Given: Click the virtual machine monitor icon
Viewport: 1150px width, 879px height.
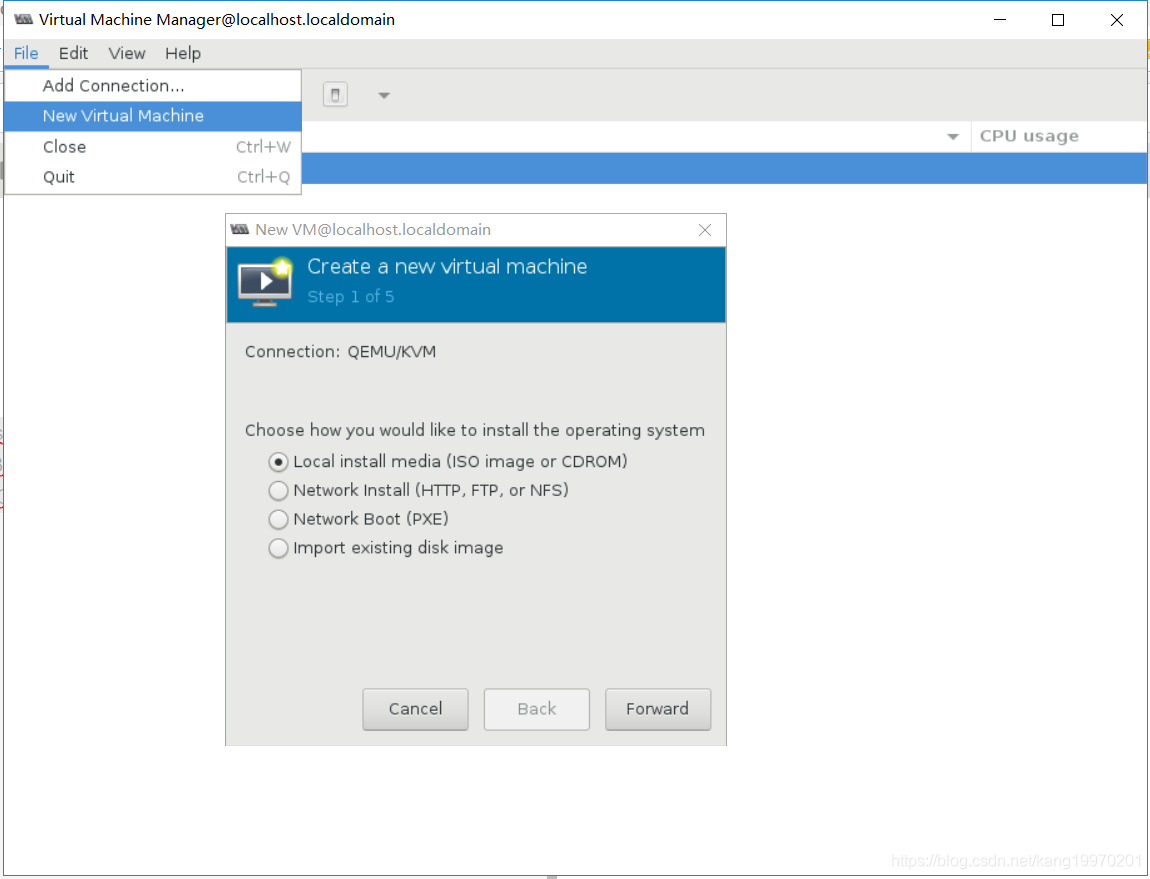Looking at the screenshot, I should click(265, 282).
